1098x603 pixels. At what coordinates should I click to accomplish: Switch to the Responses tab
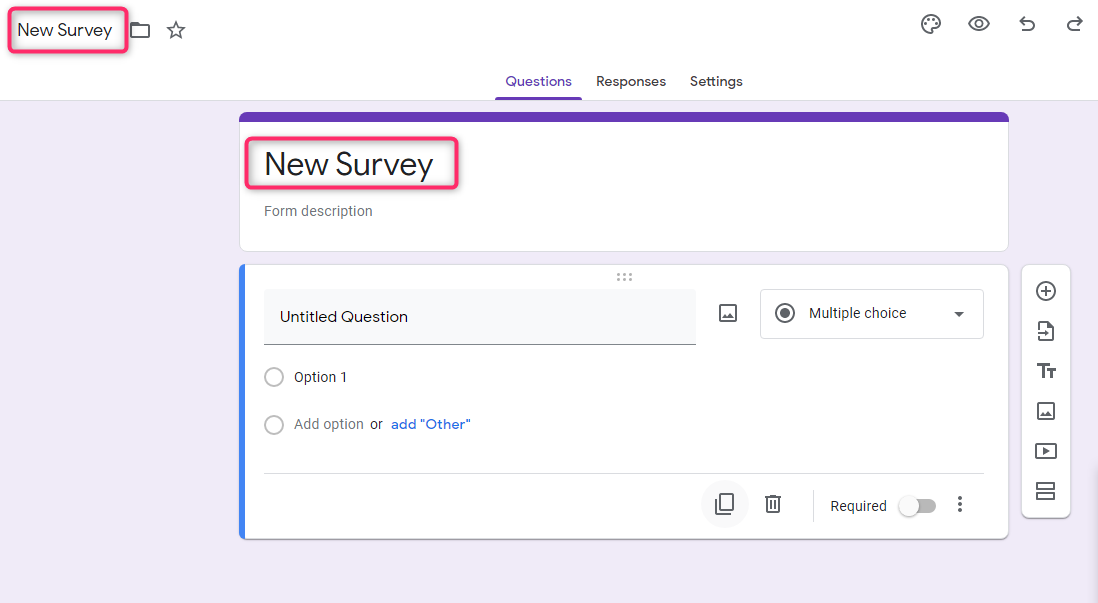pos(631,81)
